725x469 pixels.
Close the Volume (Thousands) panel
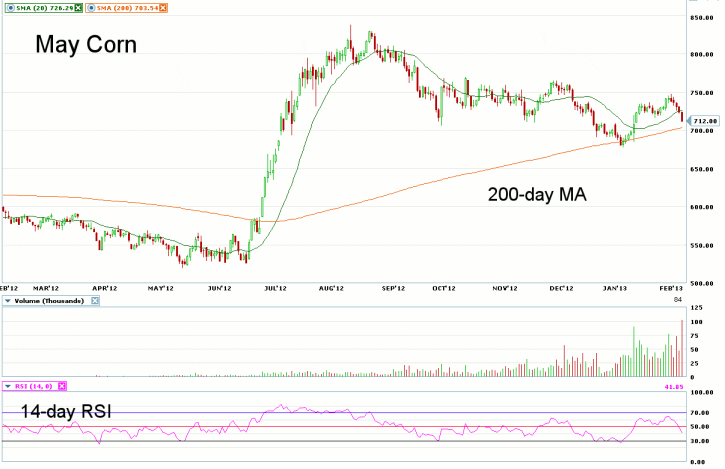click(x=96, y=299)
